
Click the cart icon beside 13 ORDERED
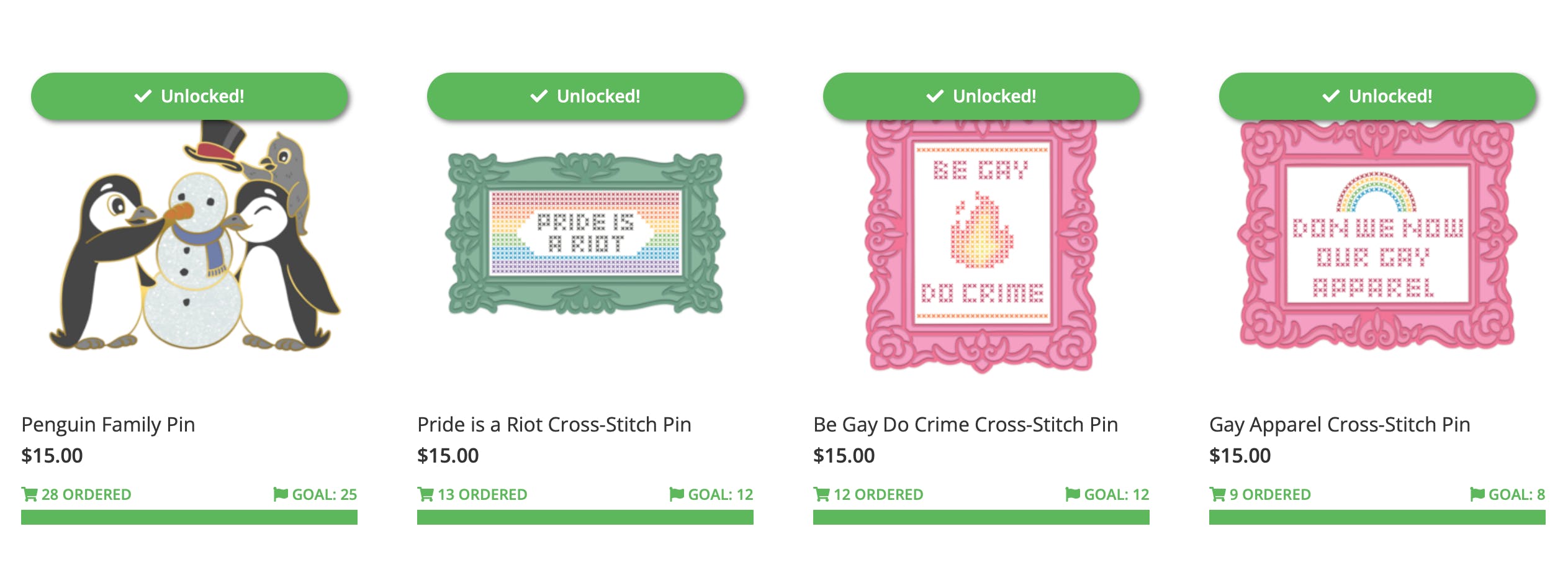(x=425, y=494)
